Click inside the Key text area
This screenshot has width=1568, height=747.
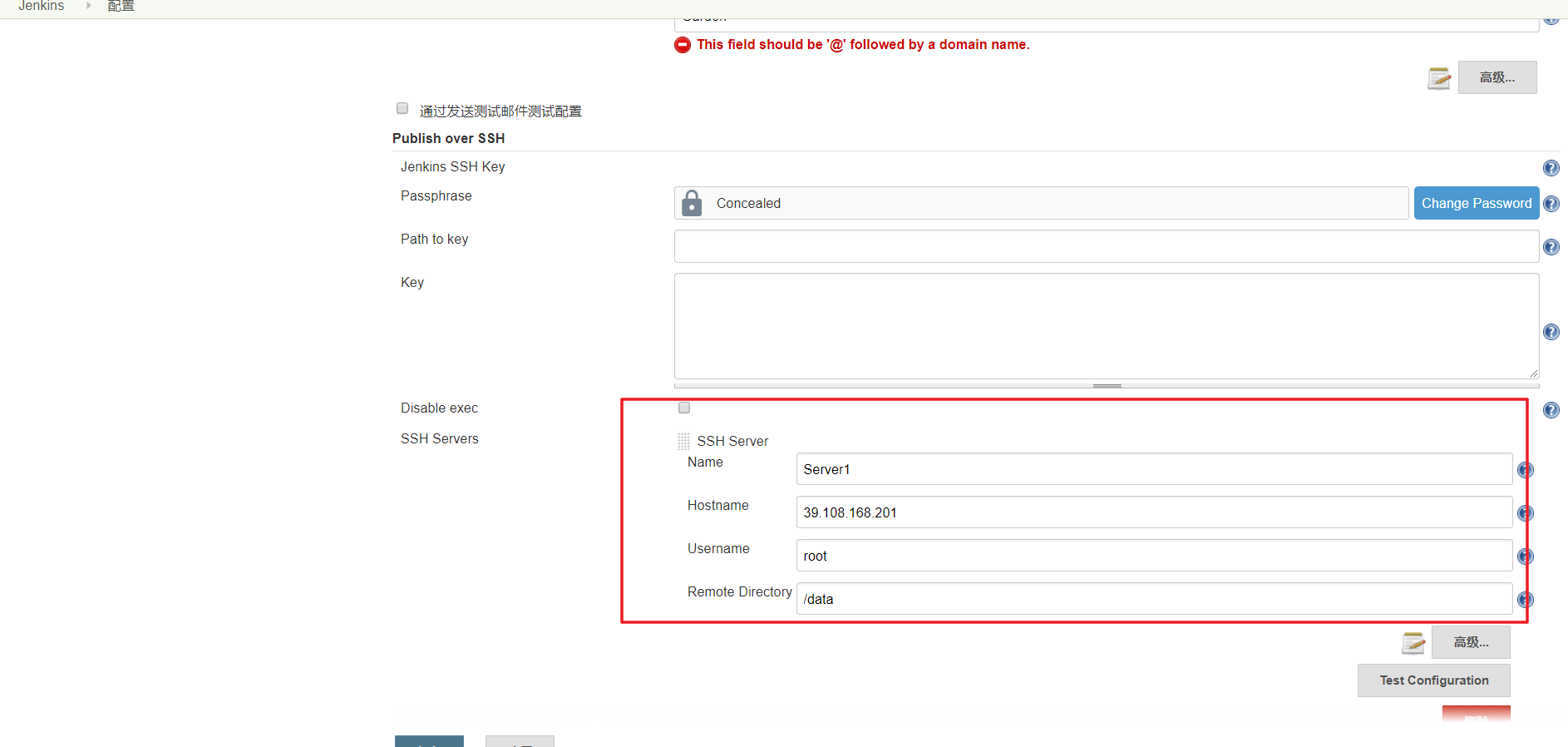tap(1107, 326)
